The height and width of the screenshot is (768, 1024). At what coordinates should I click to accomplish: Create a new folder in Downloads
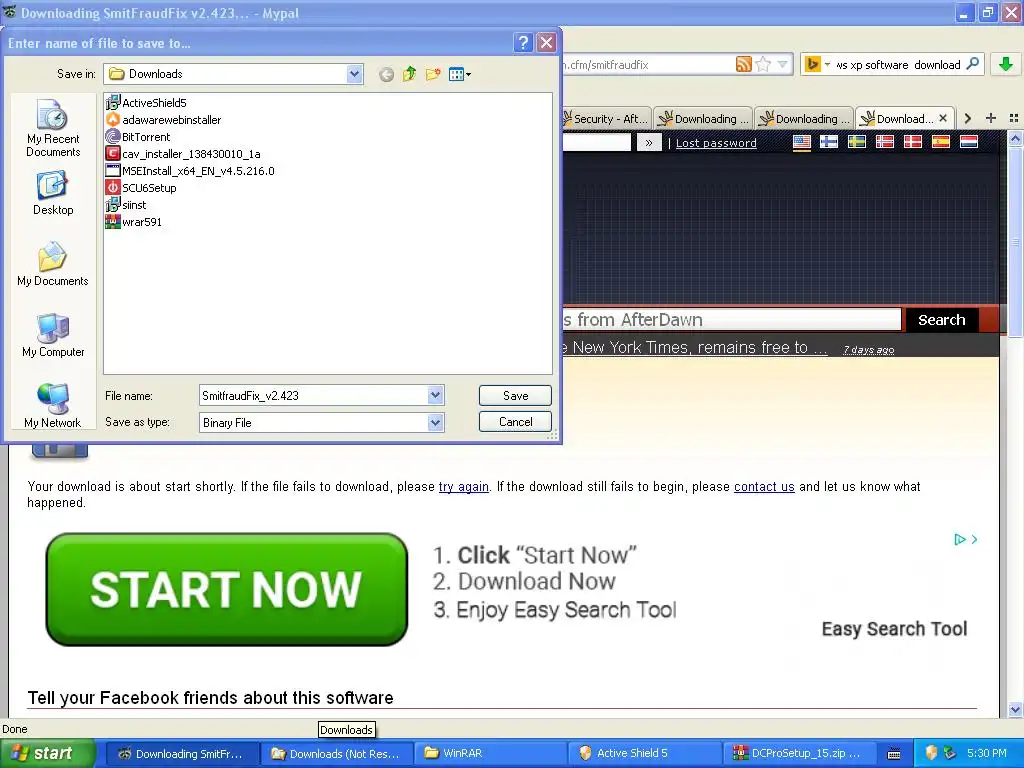[433, 74]
